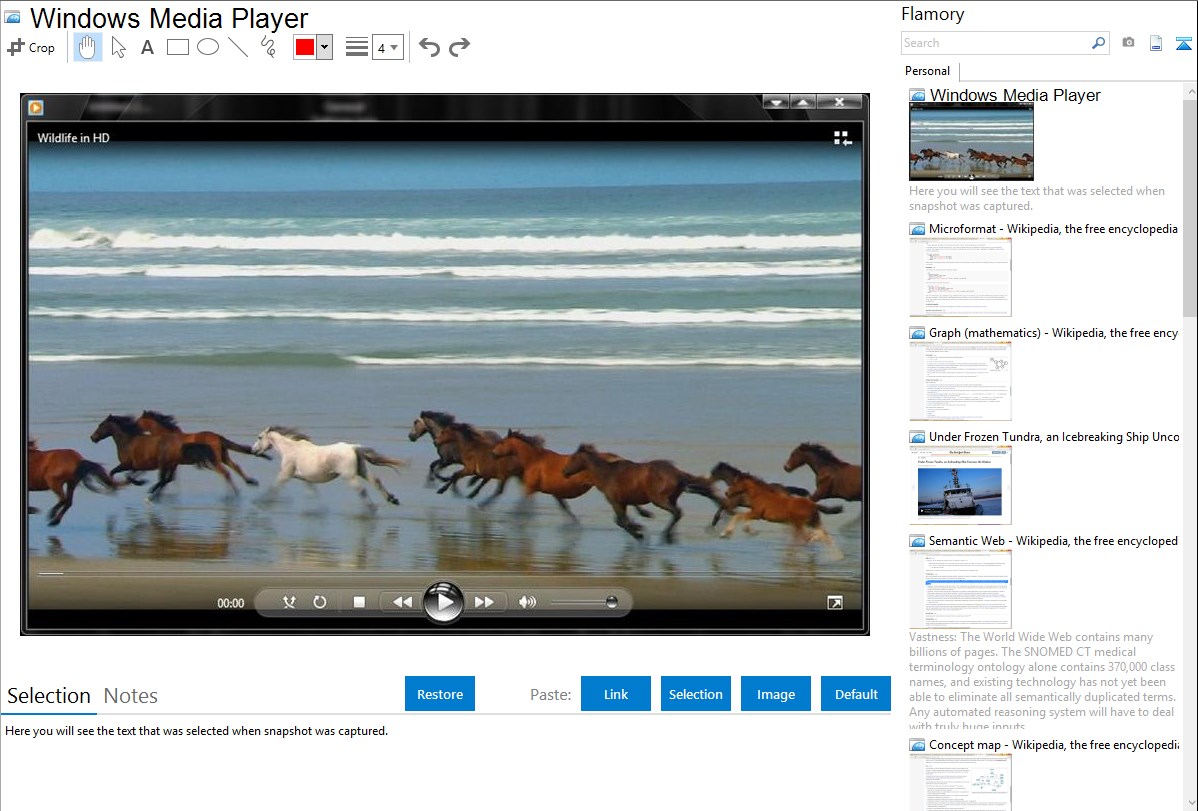The height and width of the screenshot is (811, 1198).
Task: Mute the media player sound
Action: point(527,602)
